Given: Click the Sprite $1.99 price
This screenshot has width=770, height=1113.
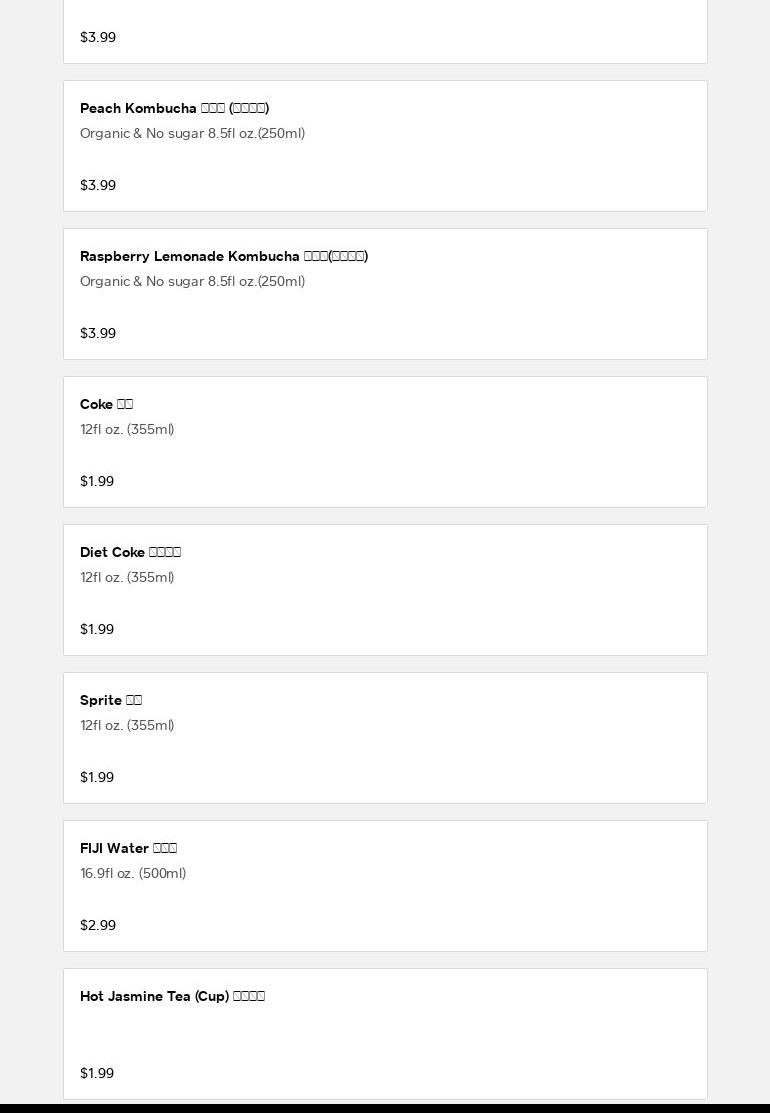Looking at the screenshot, I should click(97, 777).
